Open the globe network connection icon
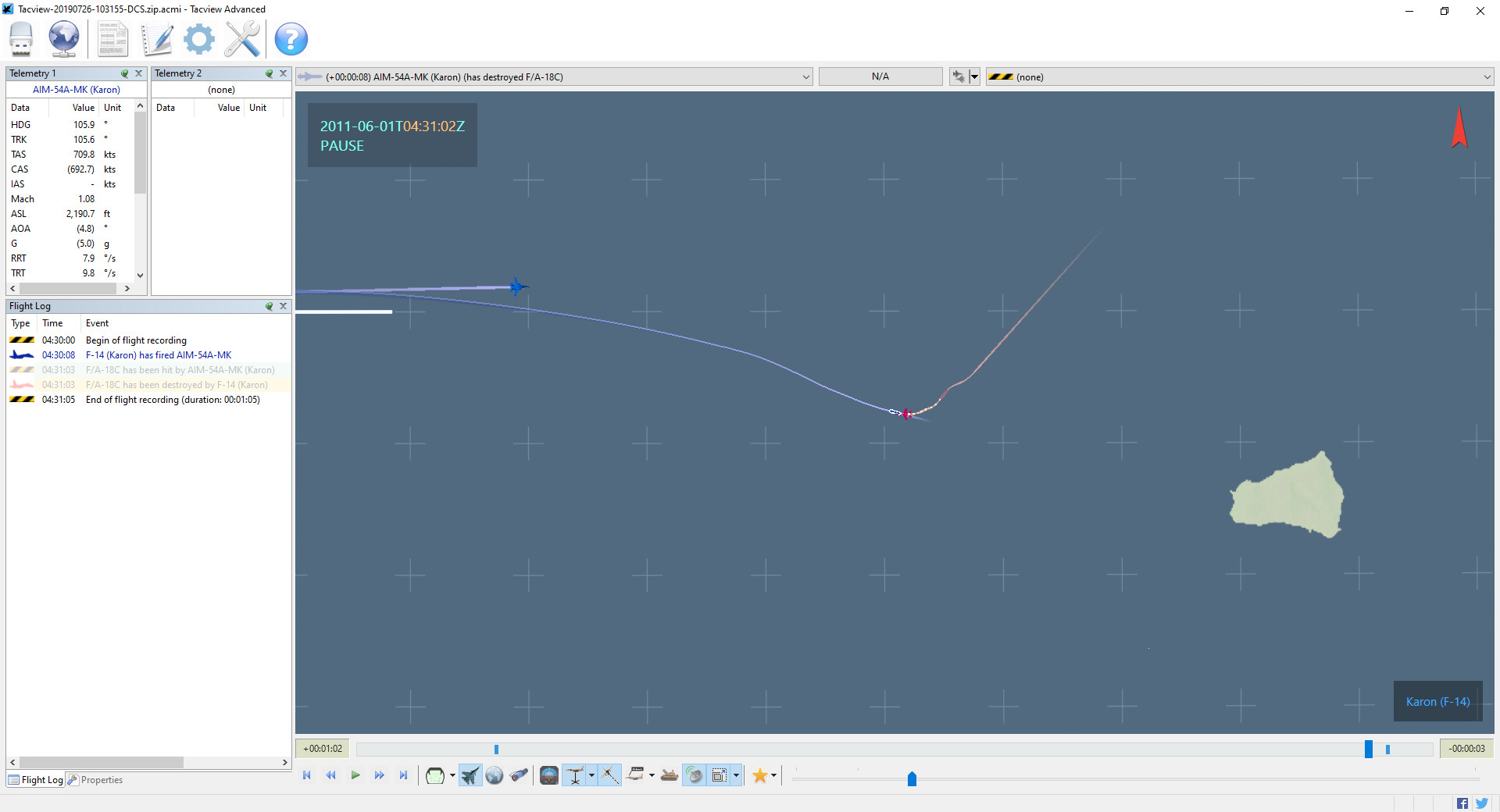 [64, 39]
